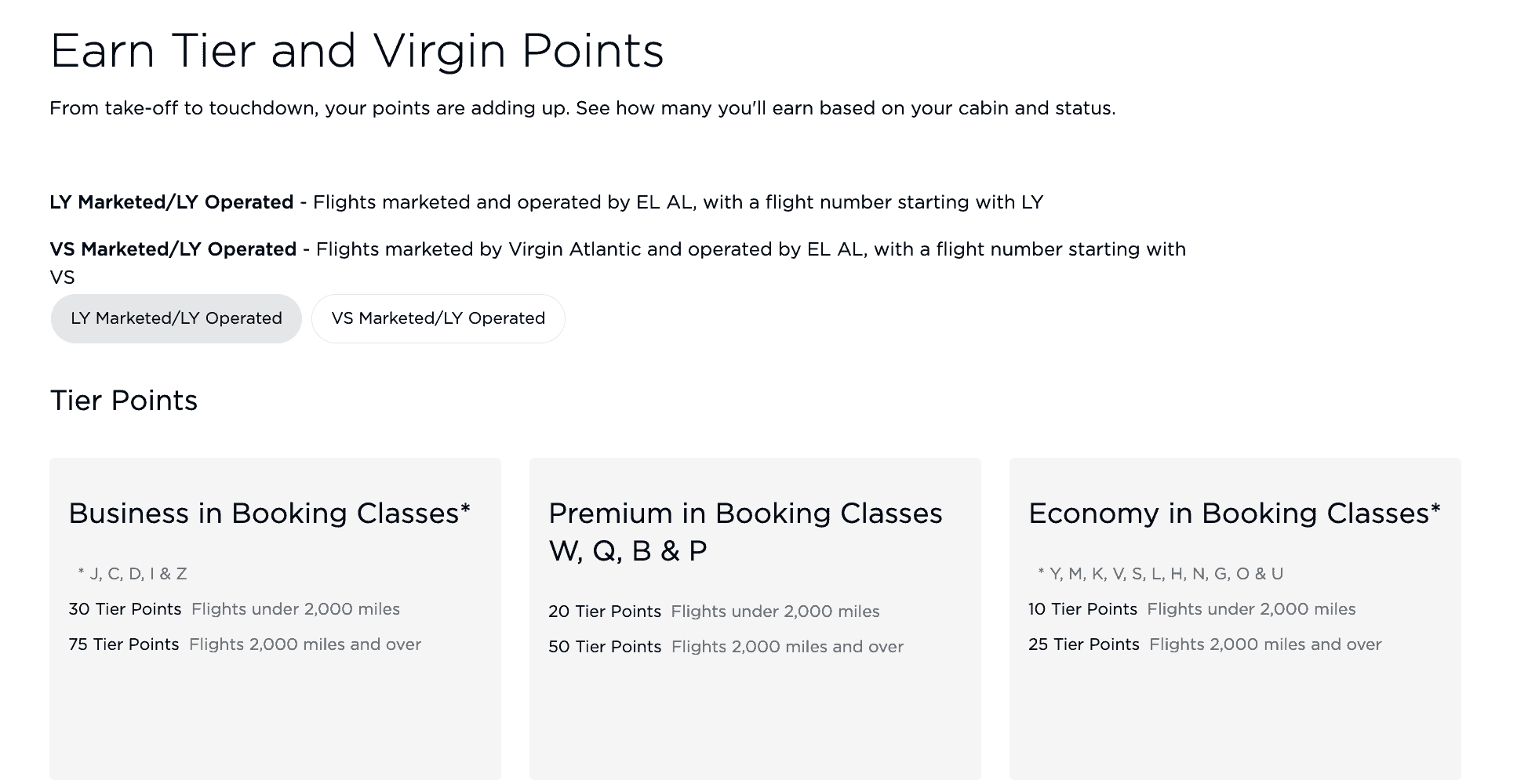This screenshot has height=784, width=1517.
Task: Click the Premium card W, Q, B & P subtitle
Action: pyautogui.click(x=628, y=550)
